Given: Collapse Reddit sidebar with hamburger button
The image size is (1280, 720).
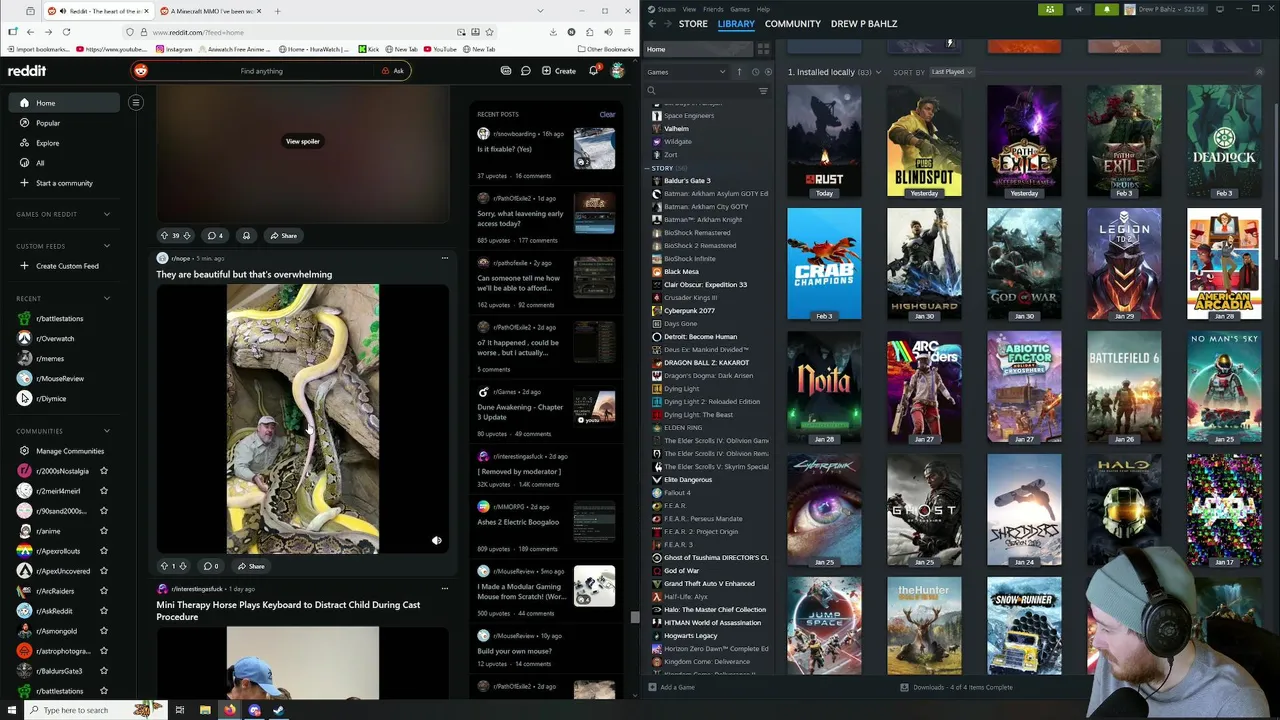Looking at the screenshot, I should (136, 102).
